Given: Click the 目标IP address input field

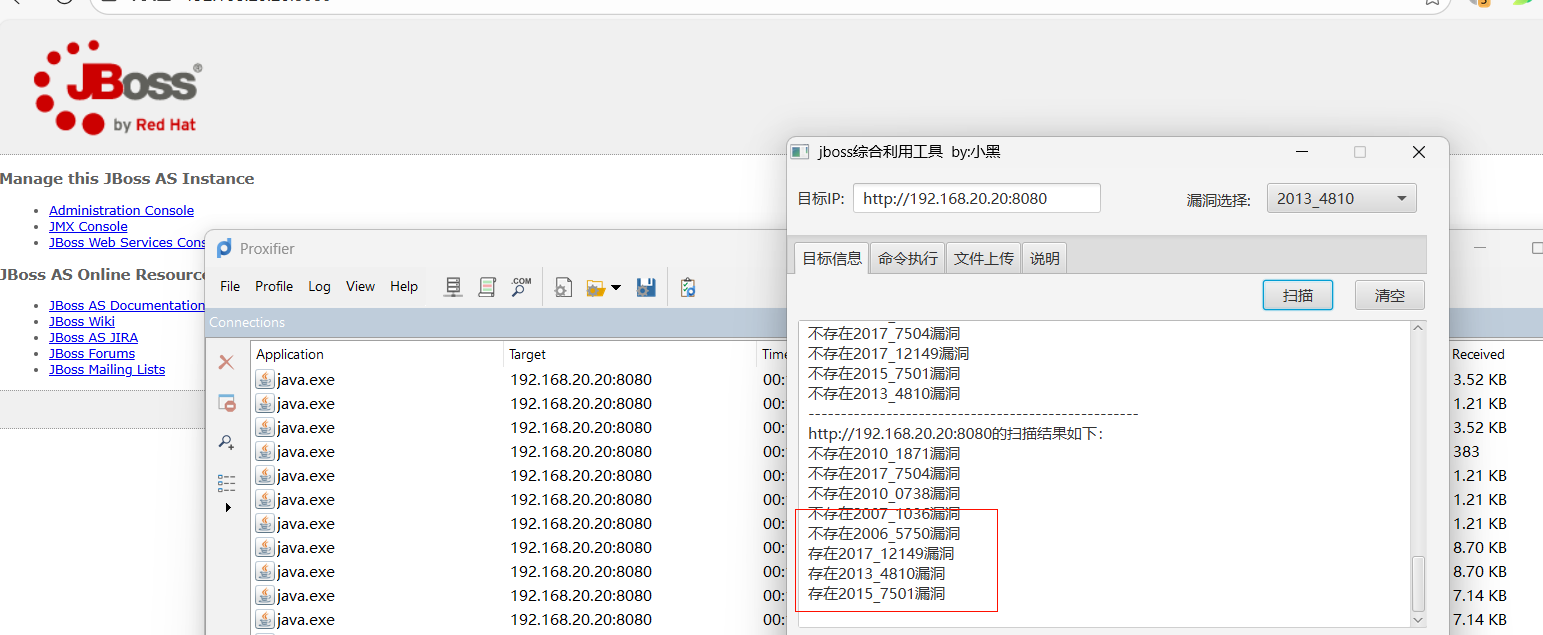Looking at the screenshot, I should click(x=976, y=198).
